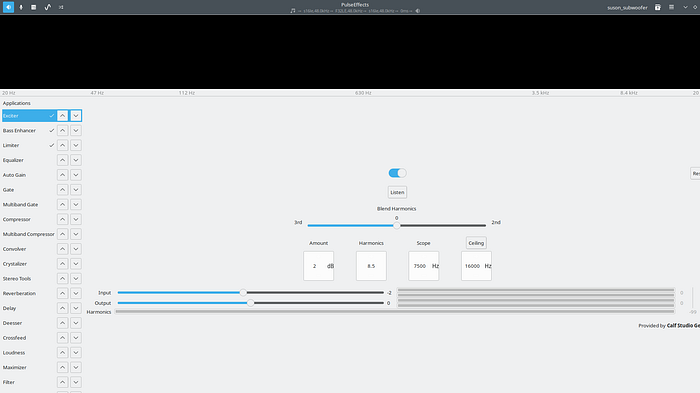Click the Output gain slider handle
700x393 pixels.
tap(251, 303)
